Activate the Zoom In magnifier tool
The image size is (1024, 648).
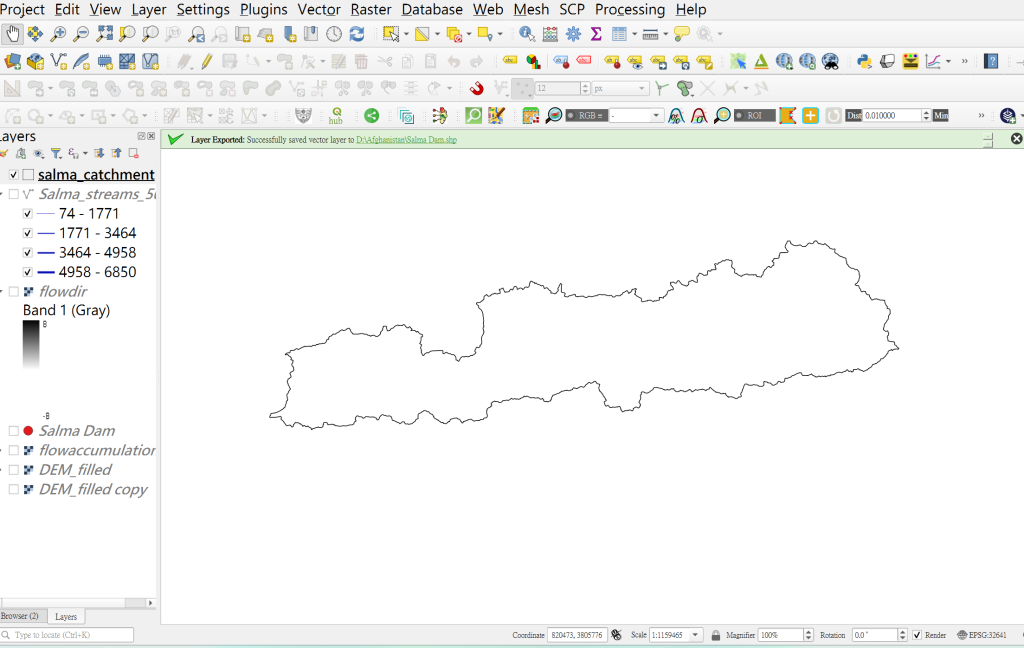58,34
